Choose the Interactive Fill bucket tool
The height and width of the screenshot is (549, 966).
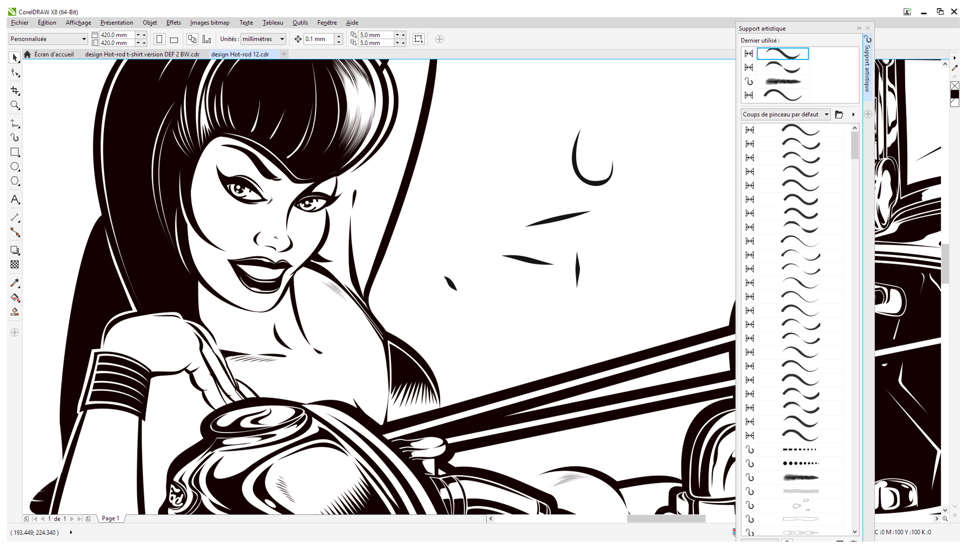[15, 298]
